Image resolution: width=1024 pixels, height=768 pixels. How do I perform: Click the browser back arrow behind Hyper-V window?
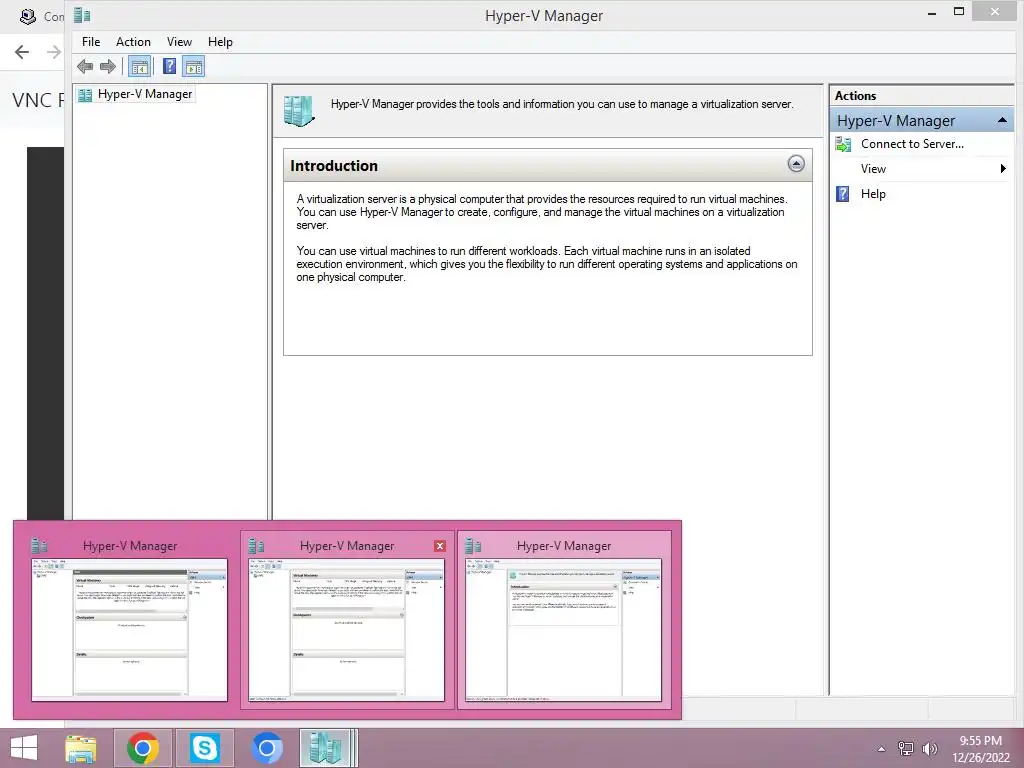(22, 52)
